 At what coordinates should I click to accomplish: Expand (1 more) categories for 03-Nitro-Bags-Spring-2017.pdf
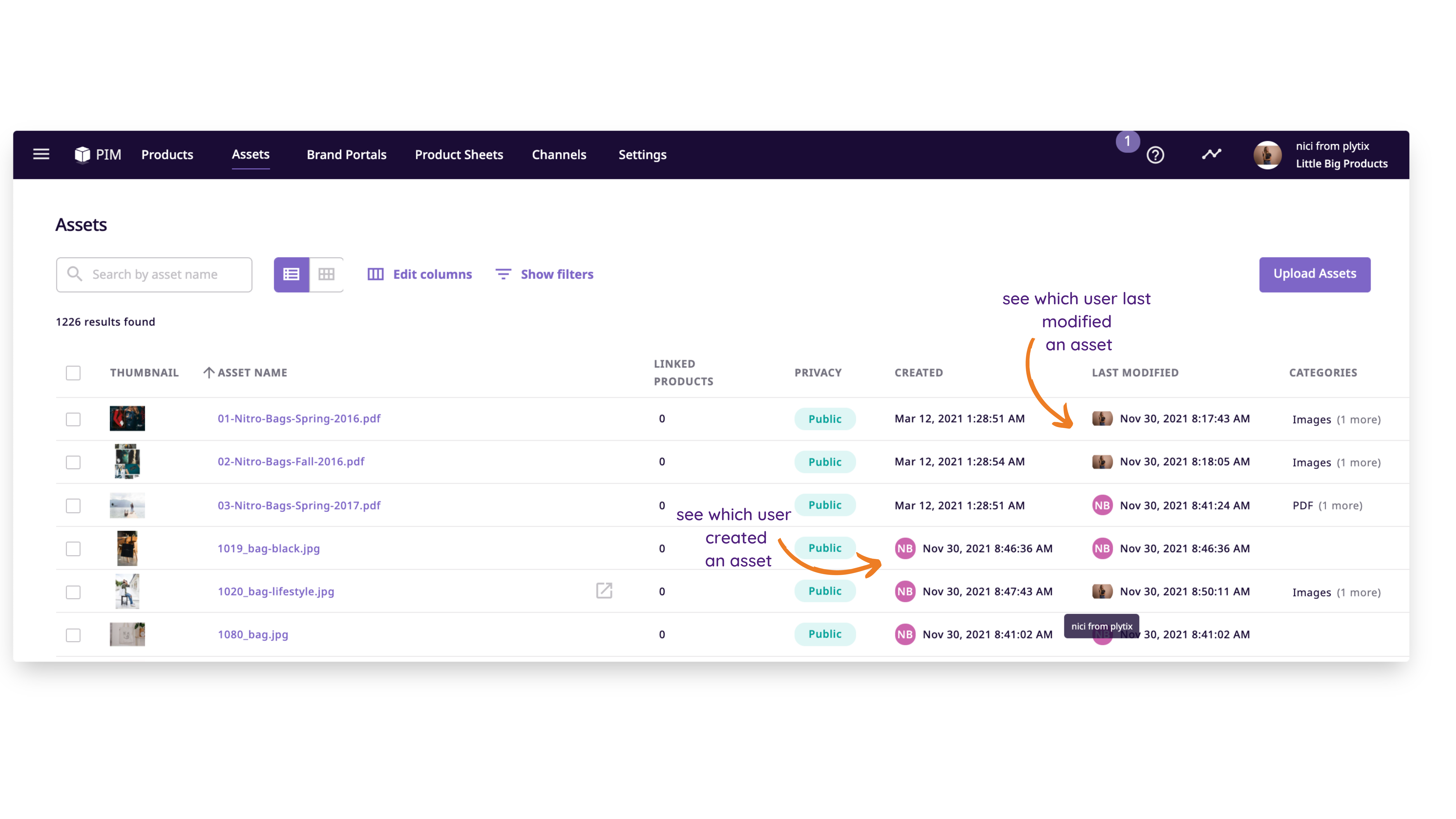[x=1340, y=505]
